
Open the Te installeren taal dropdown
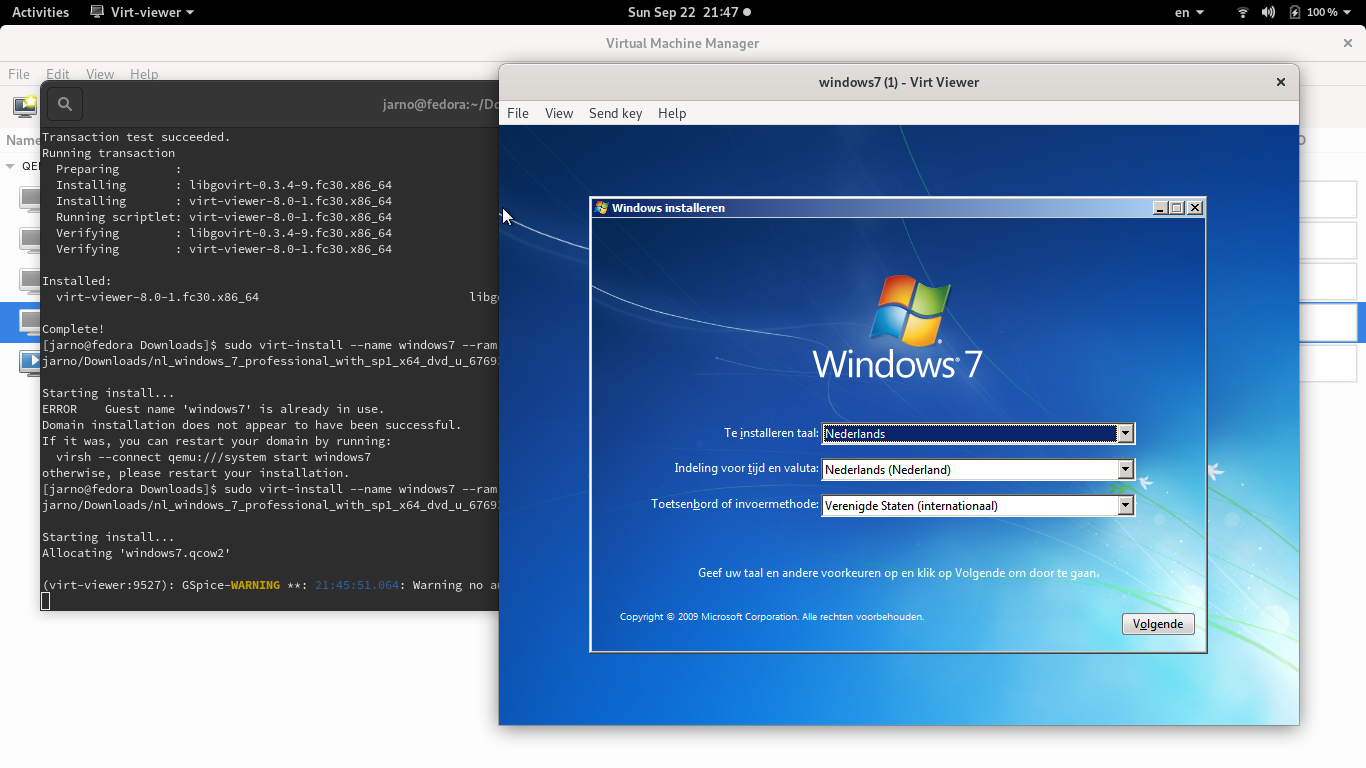(1126, 434)
